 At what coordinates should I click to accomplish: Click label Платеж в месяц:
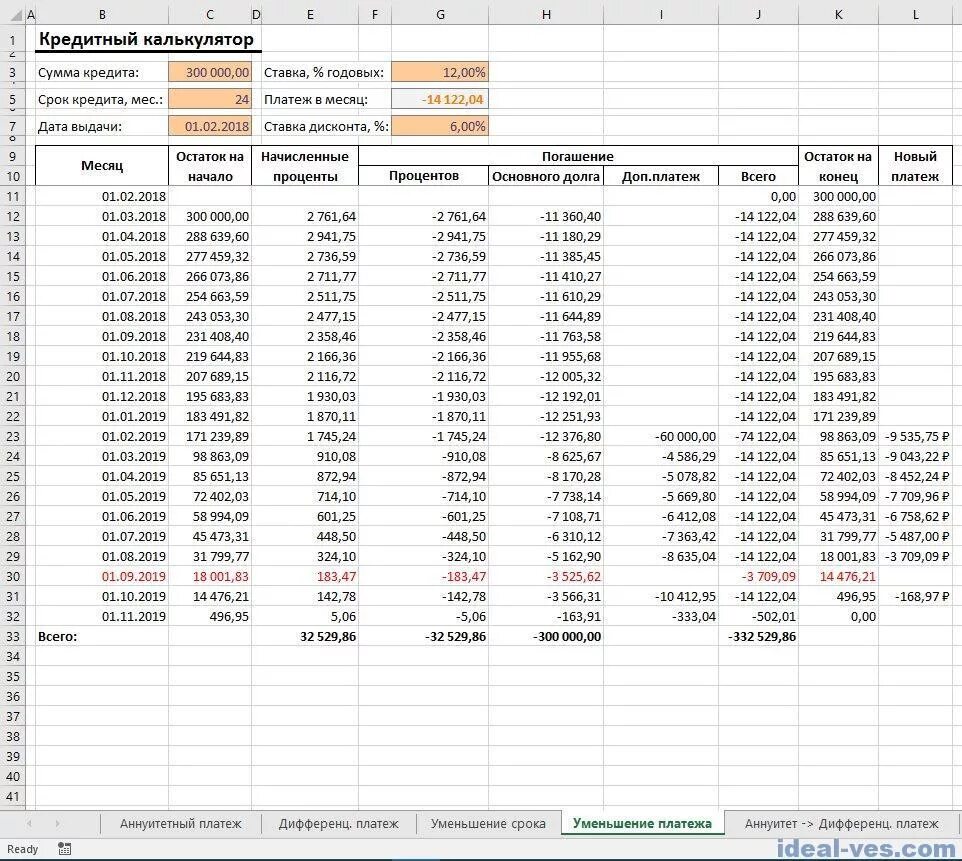[x=316, y=99]
